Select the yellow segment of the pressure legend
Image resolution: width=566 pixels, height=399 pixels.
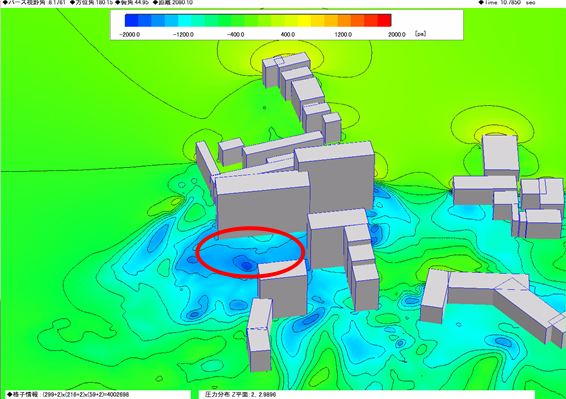point(304,20)
